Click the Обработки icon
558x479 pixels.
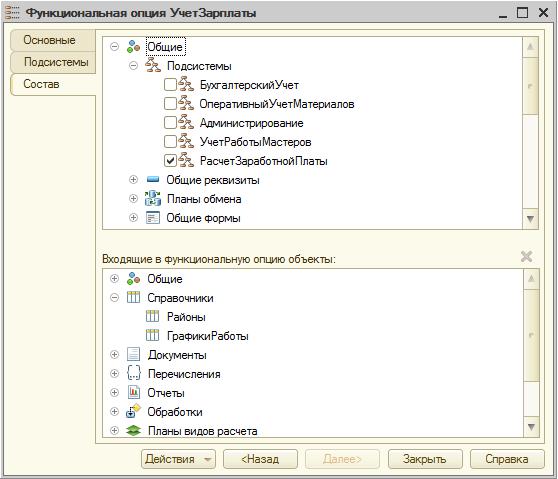coord(133,411)
